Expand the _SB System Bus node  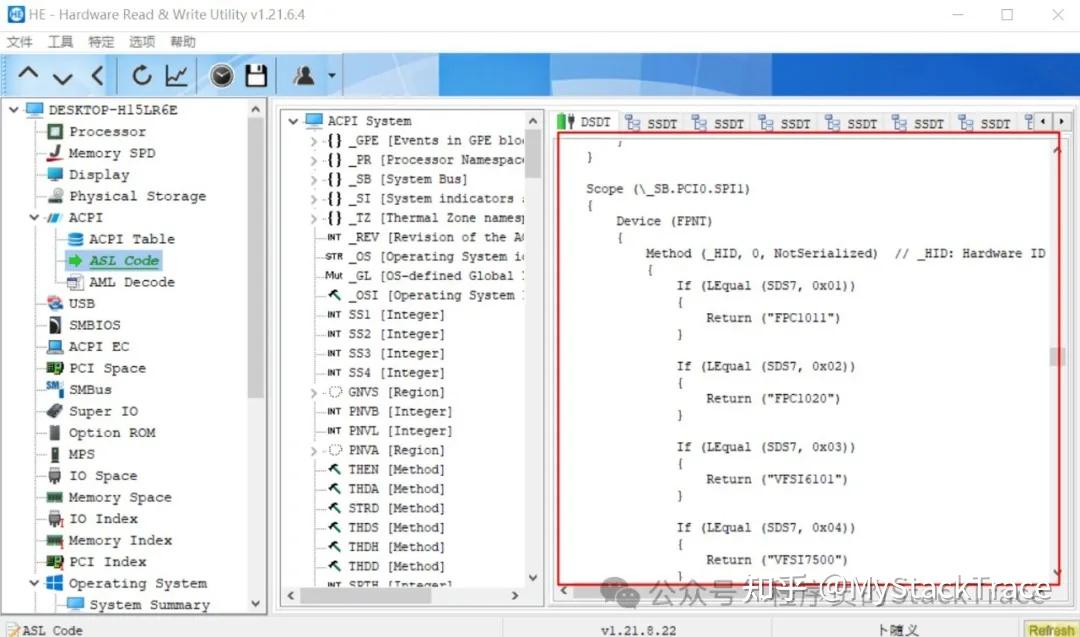[x=313, y=179]
